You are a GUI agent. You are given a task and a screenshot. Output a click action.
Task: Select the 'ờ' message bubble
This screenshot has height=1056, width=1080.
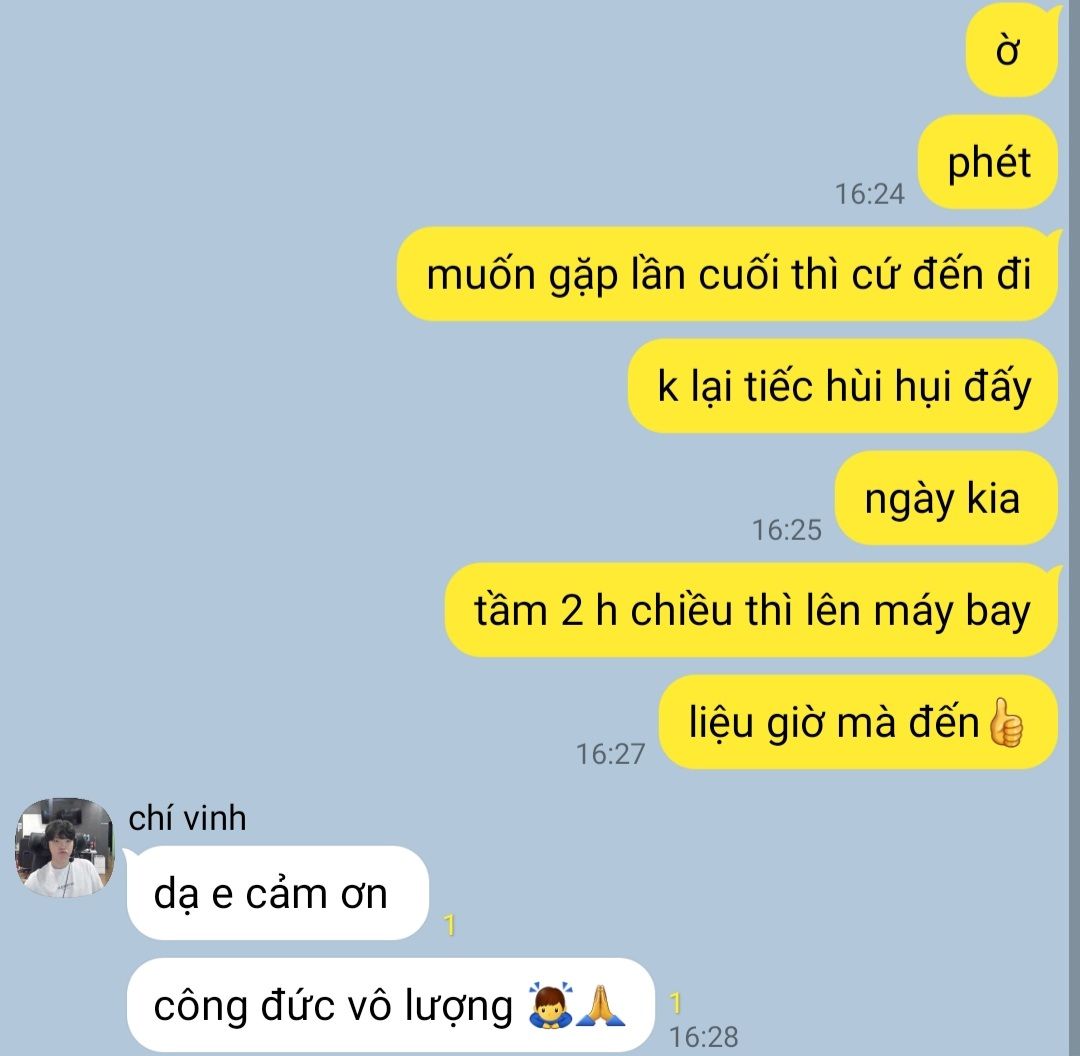click(1012, 51)
